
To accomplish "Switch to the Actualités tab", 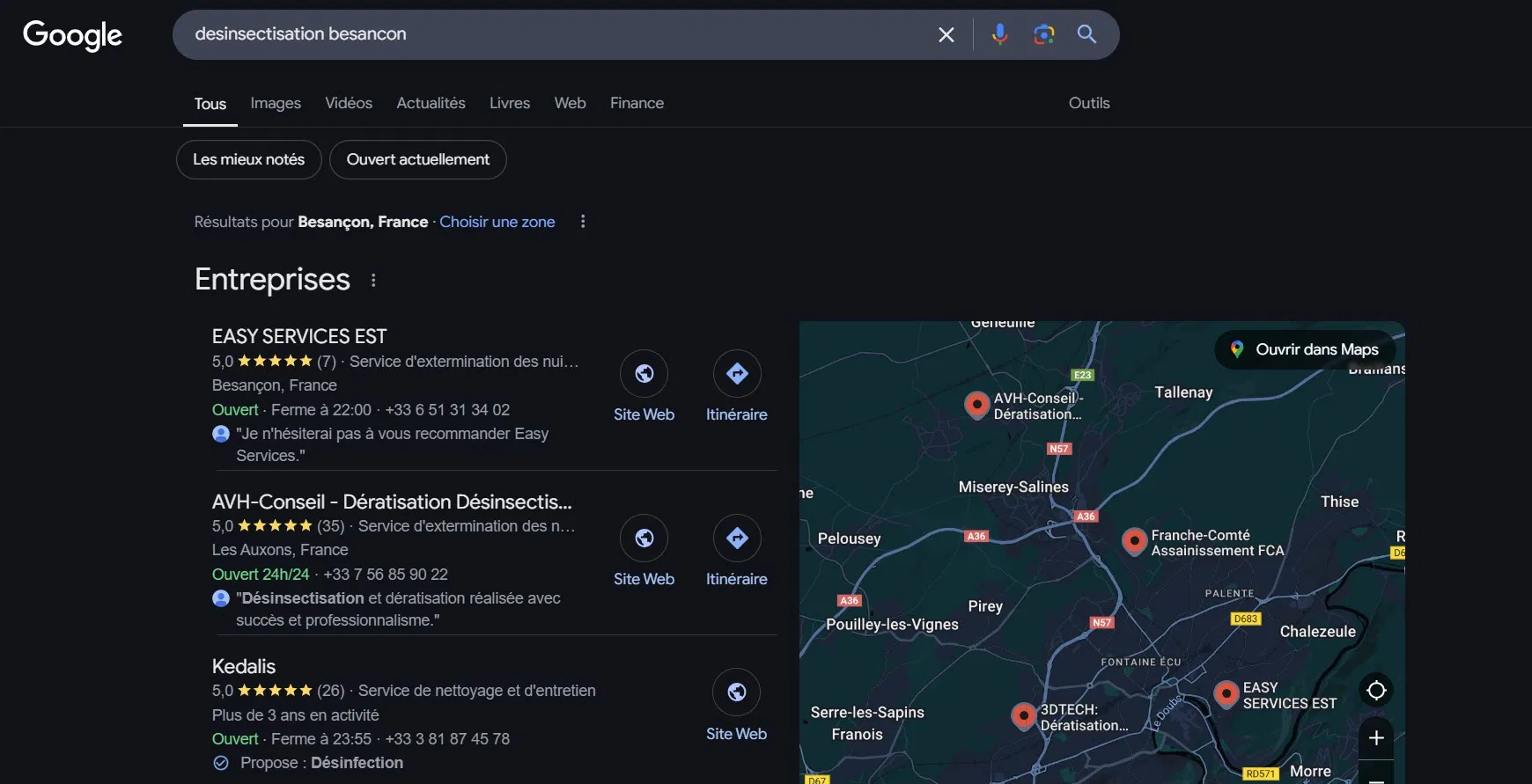I will pyautogui.click(x=431, y=103).
